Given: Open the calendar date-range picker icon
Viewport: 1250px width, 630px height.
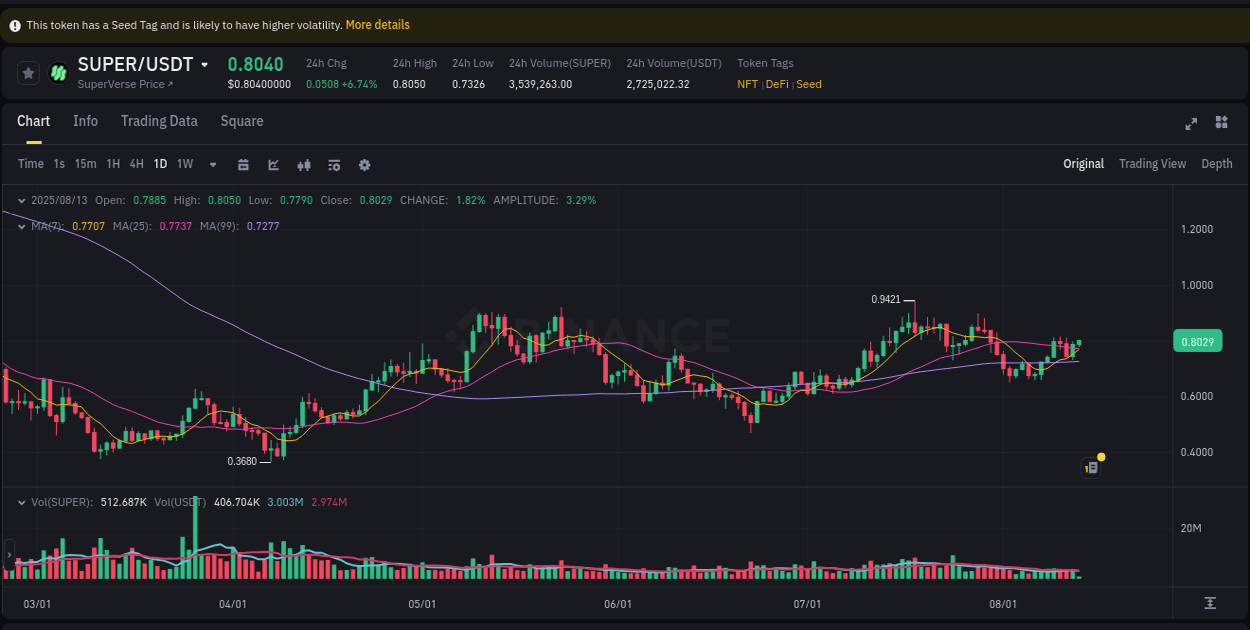Looking at the screenshot, I should point(243,164).
